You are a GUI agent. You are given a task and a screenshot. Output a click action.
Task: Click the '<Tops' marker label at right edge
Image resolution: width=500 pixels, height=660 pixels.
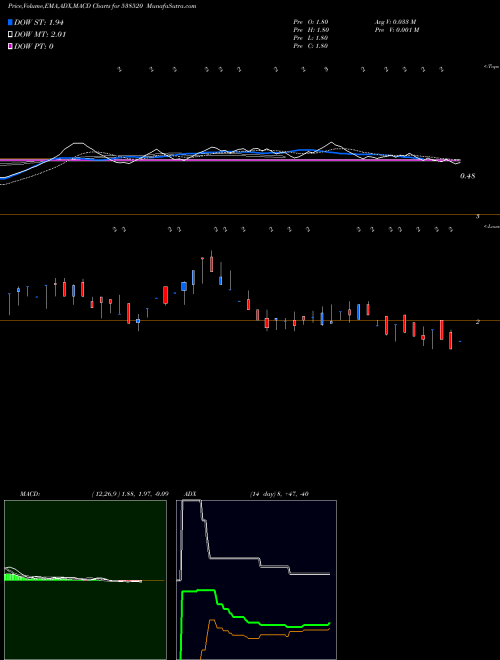point(491,67)
